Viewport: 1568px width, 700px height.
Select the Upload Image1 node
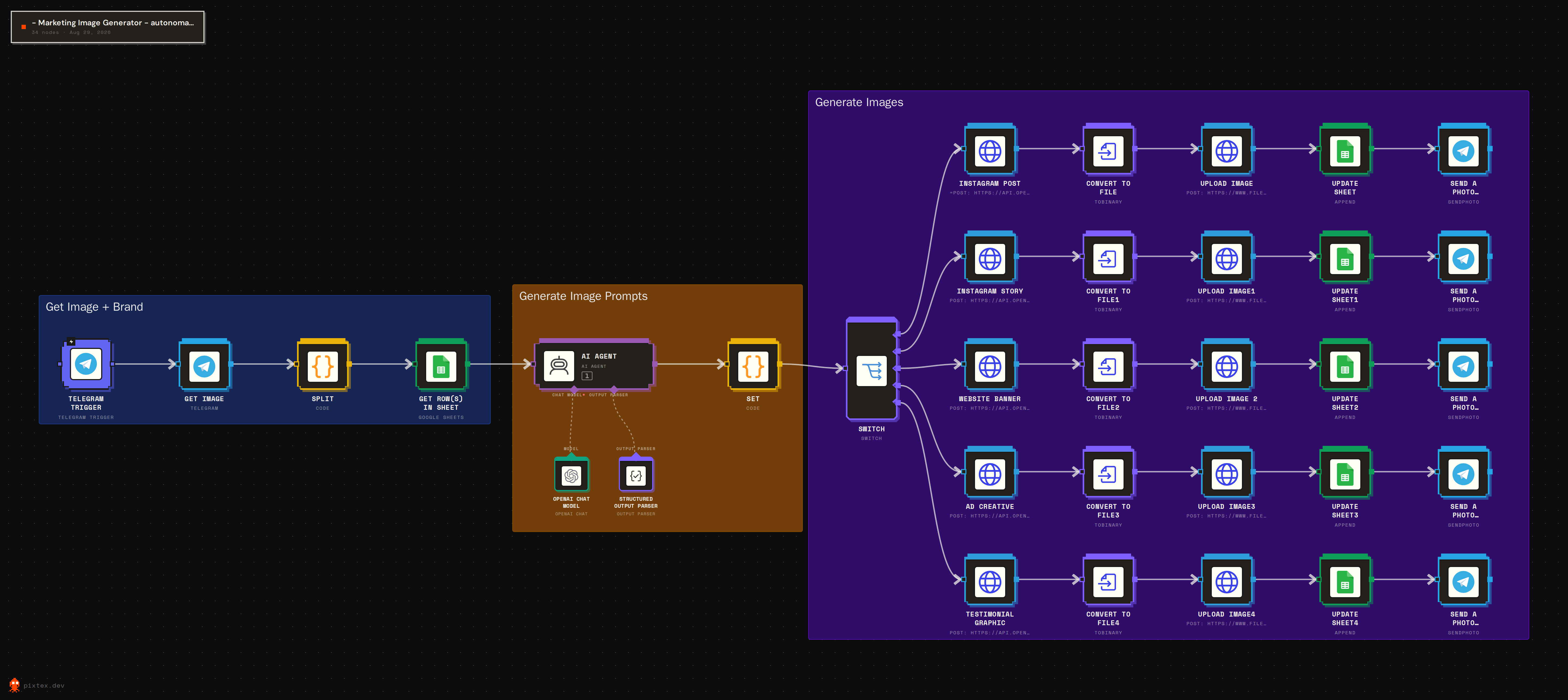(1227, 257)
